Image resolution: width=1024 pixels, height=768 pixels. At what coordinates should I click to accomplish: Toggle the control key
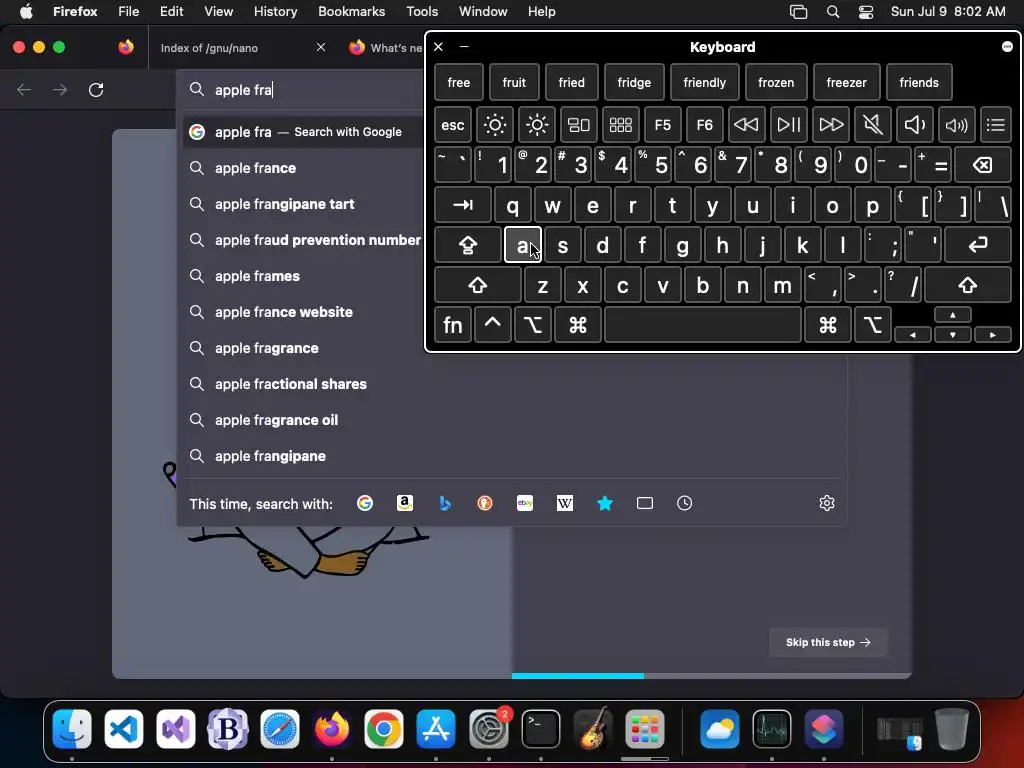[492, 325]
